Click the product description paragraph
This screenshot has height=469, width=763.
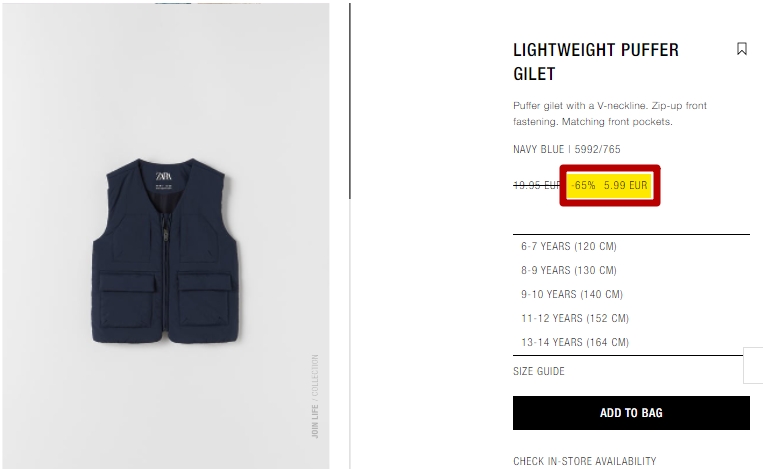[610, 113]
